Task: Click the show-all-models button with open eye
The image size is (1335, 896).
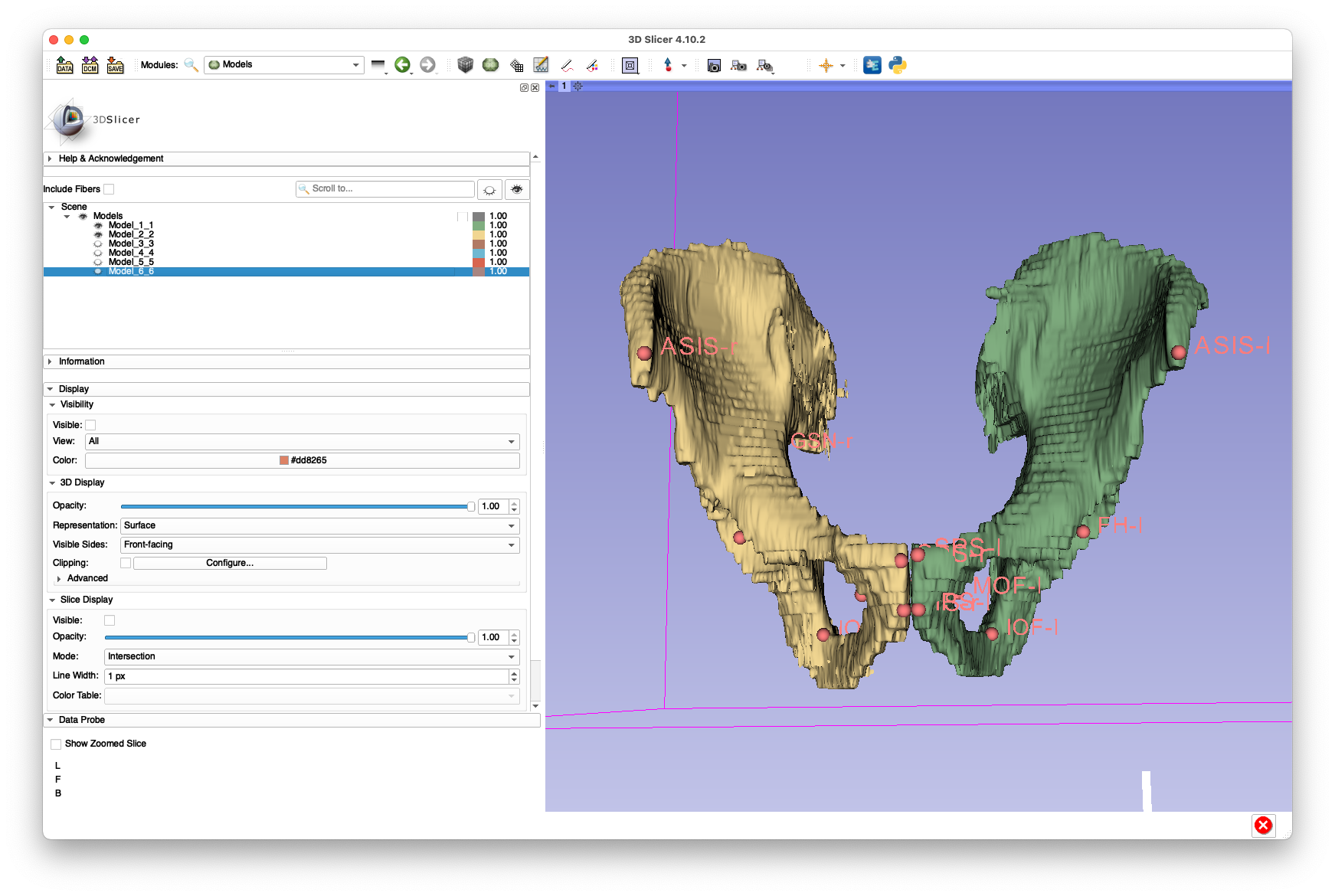Action: point(517,189)
